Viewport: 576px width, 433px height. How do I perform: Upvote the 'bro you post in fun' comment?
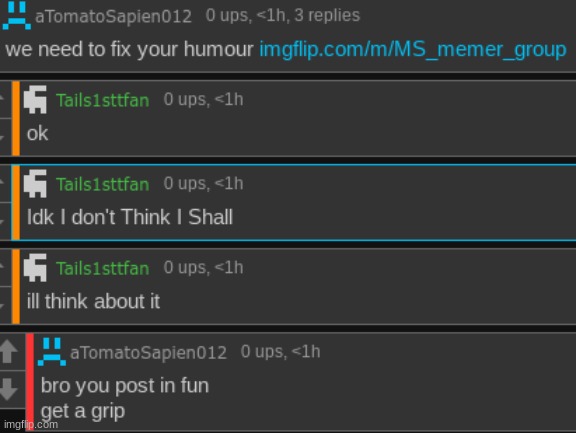[x=8, y=351]
